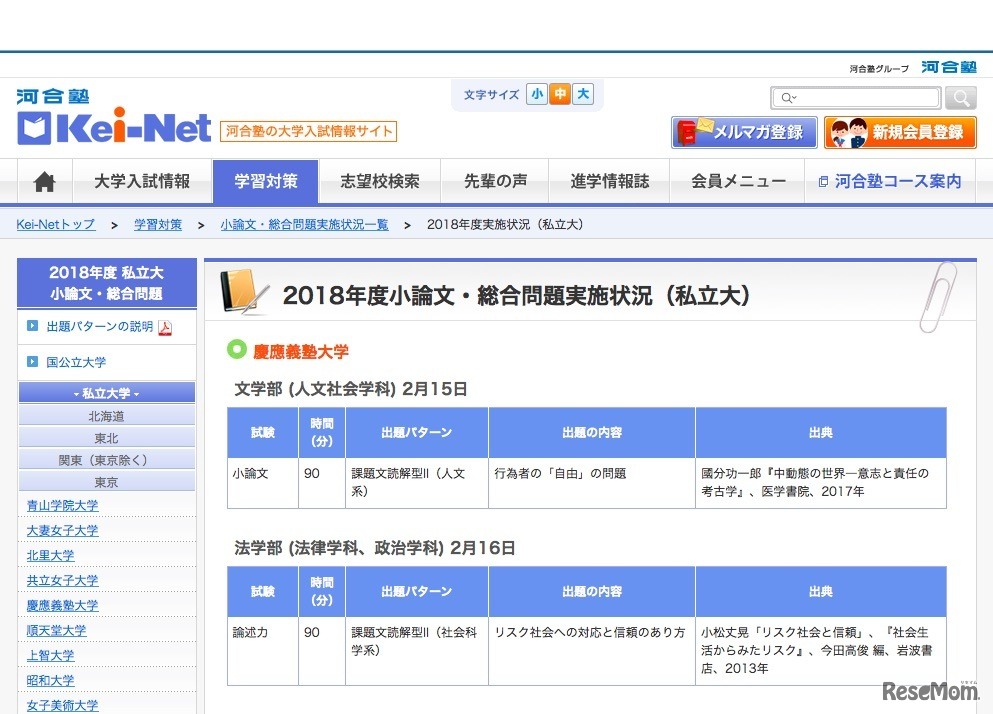Expand the 関東（東京除く） region section
The width and height of the screenshot is (993, 714).
click(105, 460)
